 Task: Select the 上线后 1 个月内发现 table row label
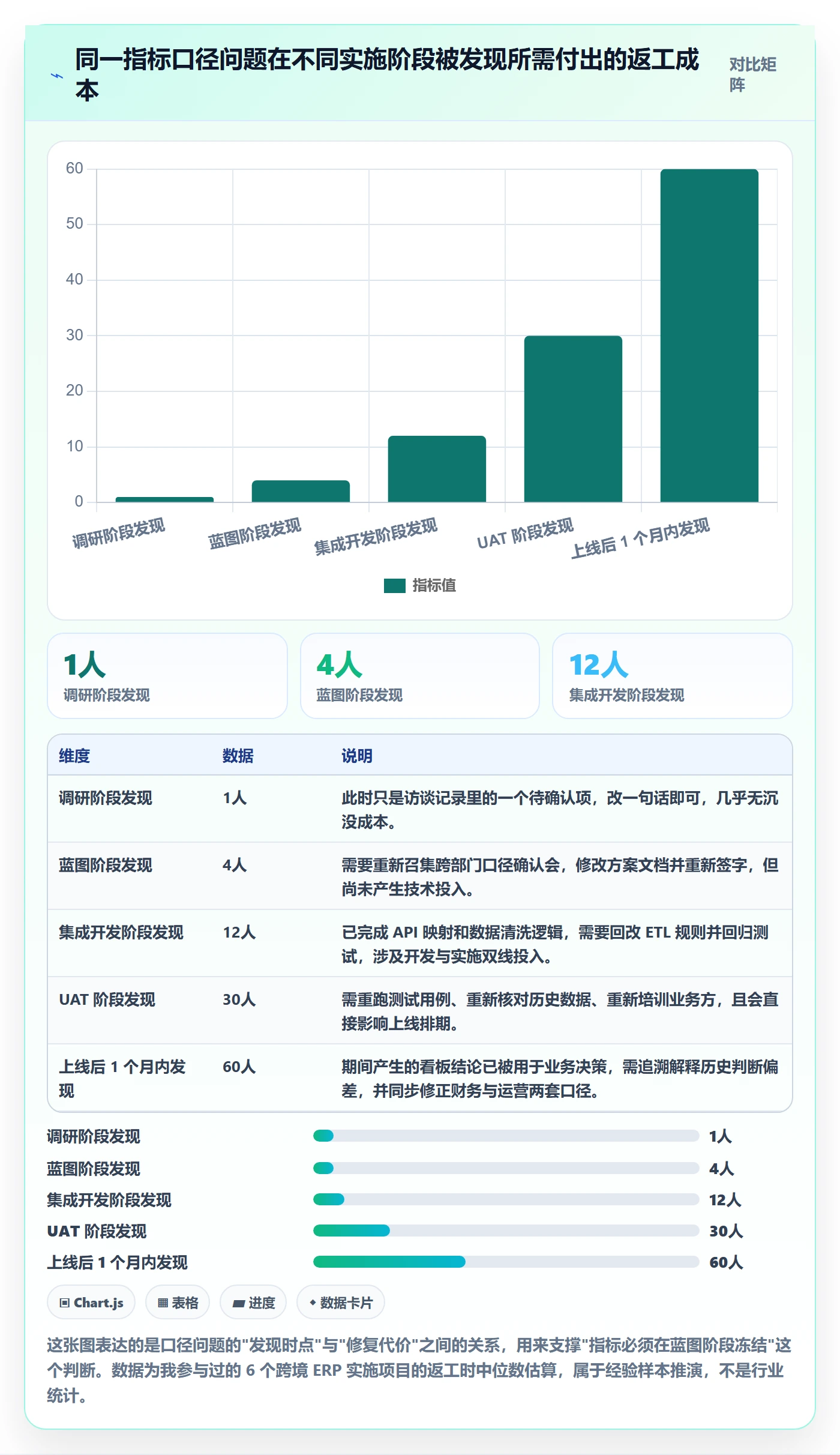[122, 1079]
